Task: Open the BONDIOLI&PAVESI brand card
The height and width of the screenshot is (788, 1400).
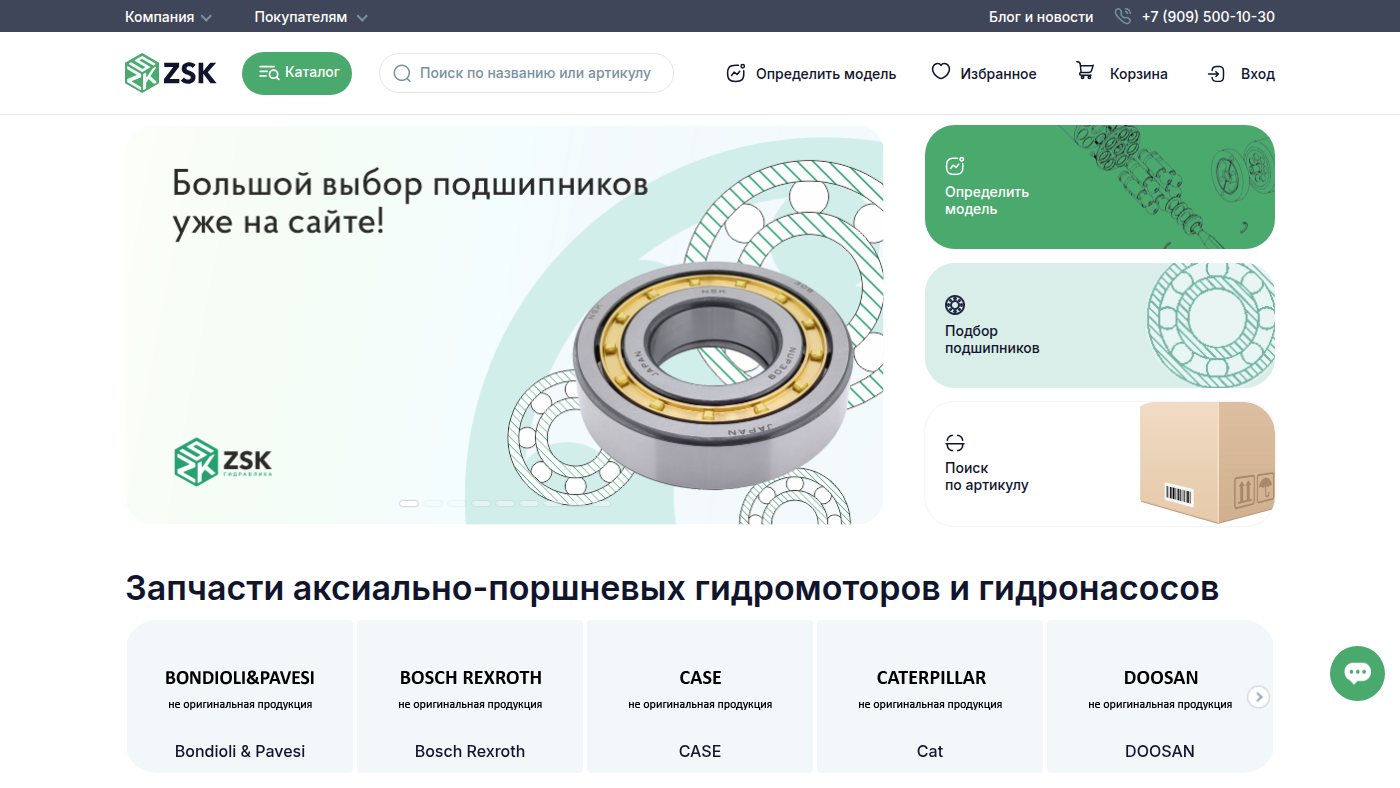Action: pyautogui.click(x=240, y=696)
